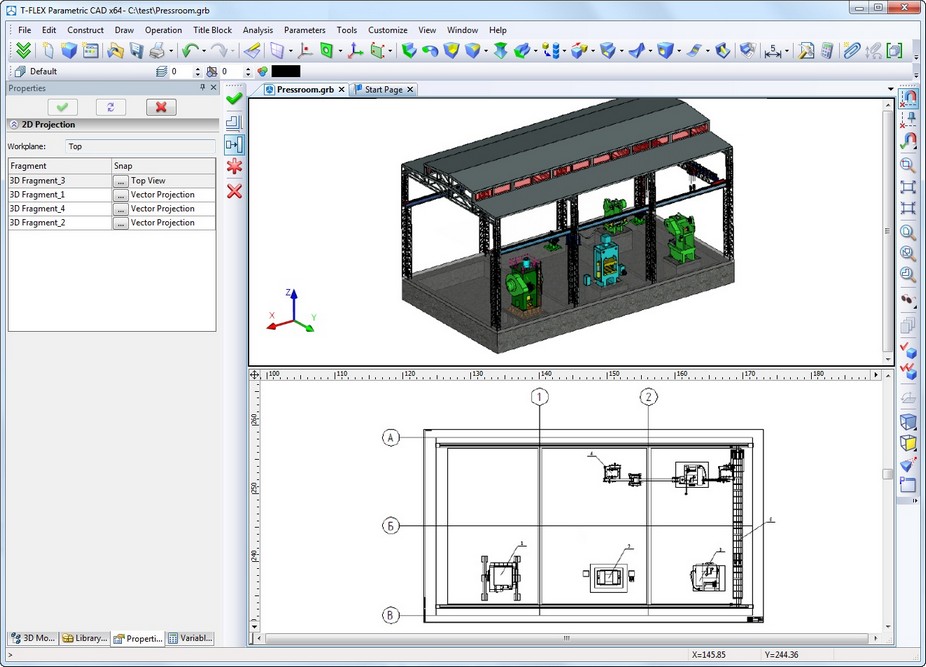This screenshot has width=926, height=667.
Task: Click the black color swatch
Action: click(286, 72)
